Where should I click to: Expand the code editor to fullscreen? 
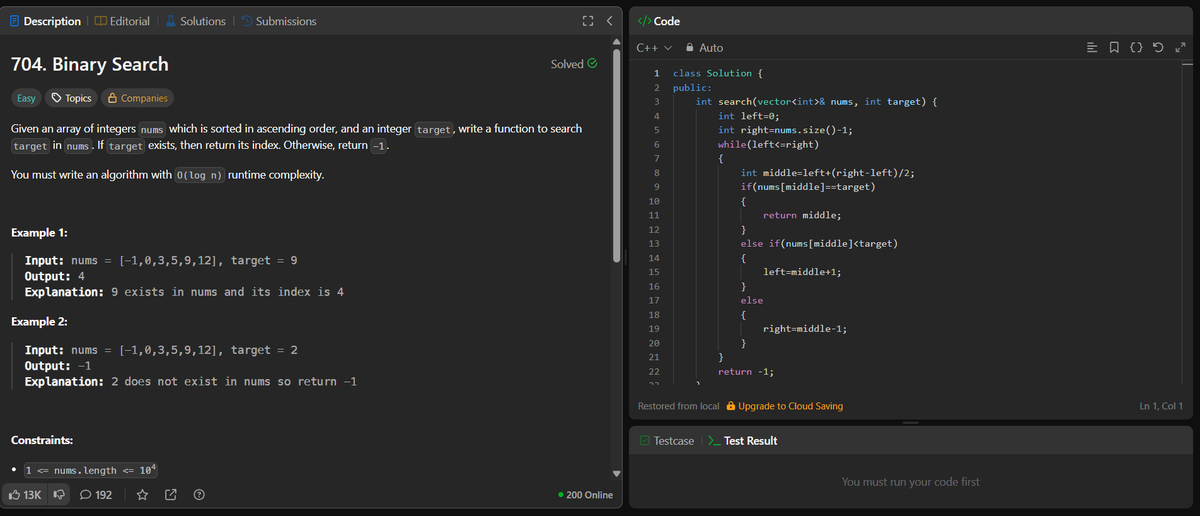coord(1181,48)
